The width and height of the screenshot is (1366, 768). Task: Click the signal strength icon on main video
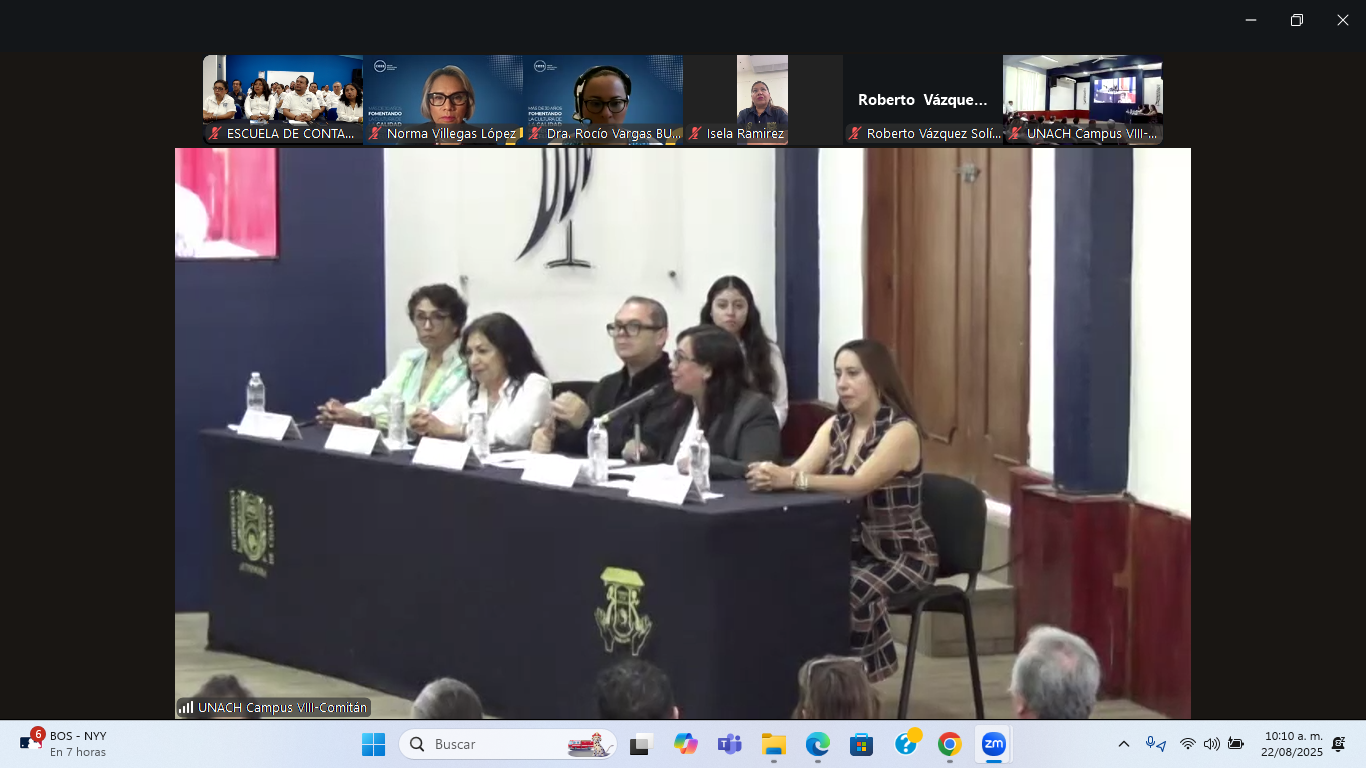tap(186, 708)
